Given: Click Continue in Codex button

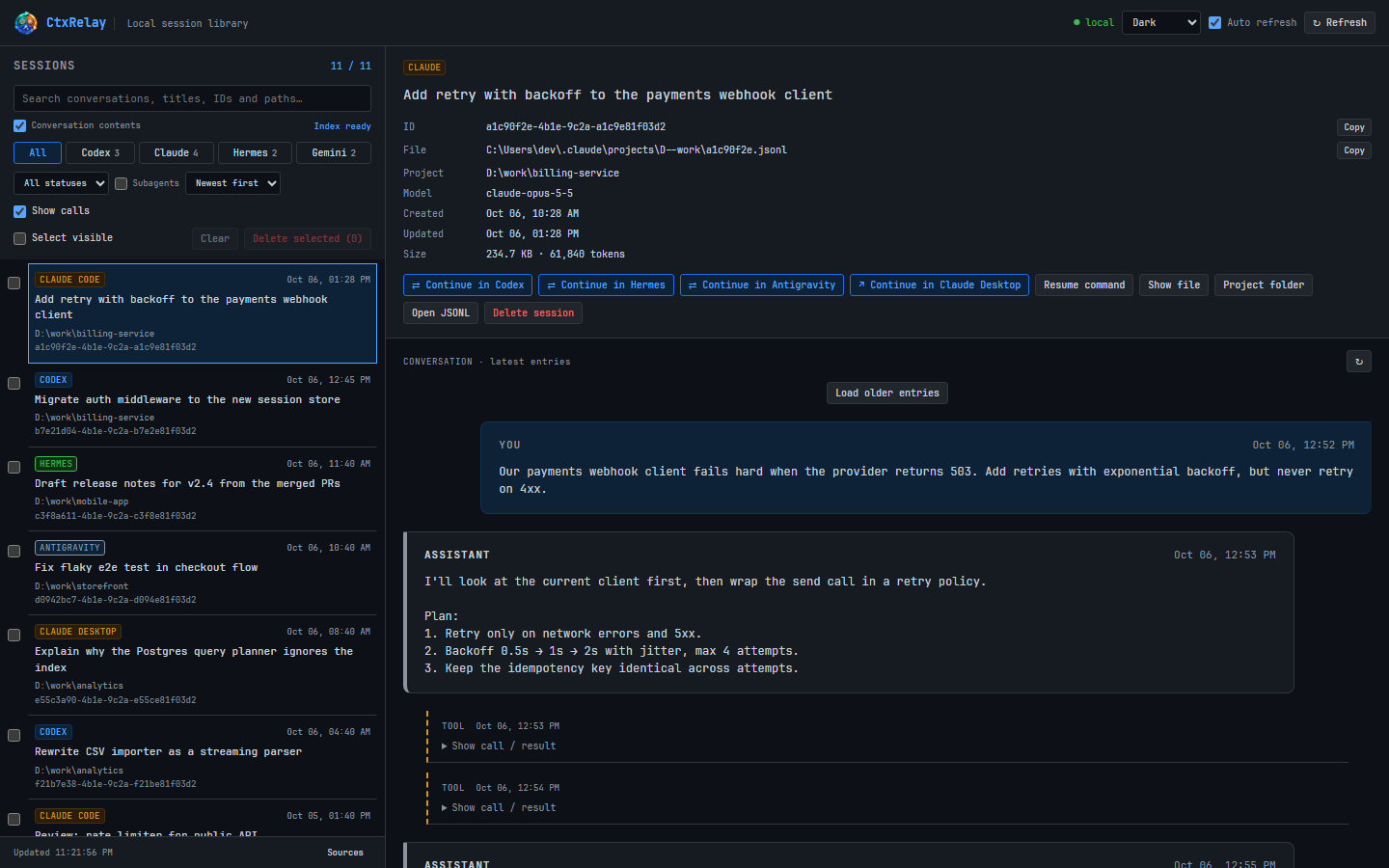Looking at the screenshot, I should pos(468,285).
